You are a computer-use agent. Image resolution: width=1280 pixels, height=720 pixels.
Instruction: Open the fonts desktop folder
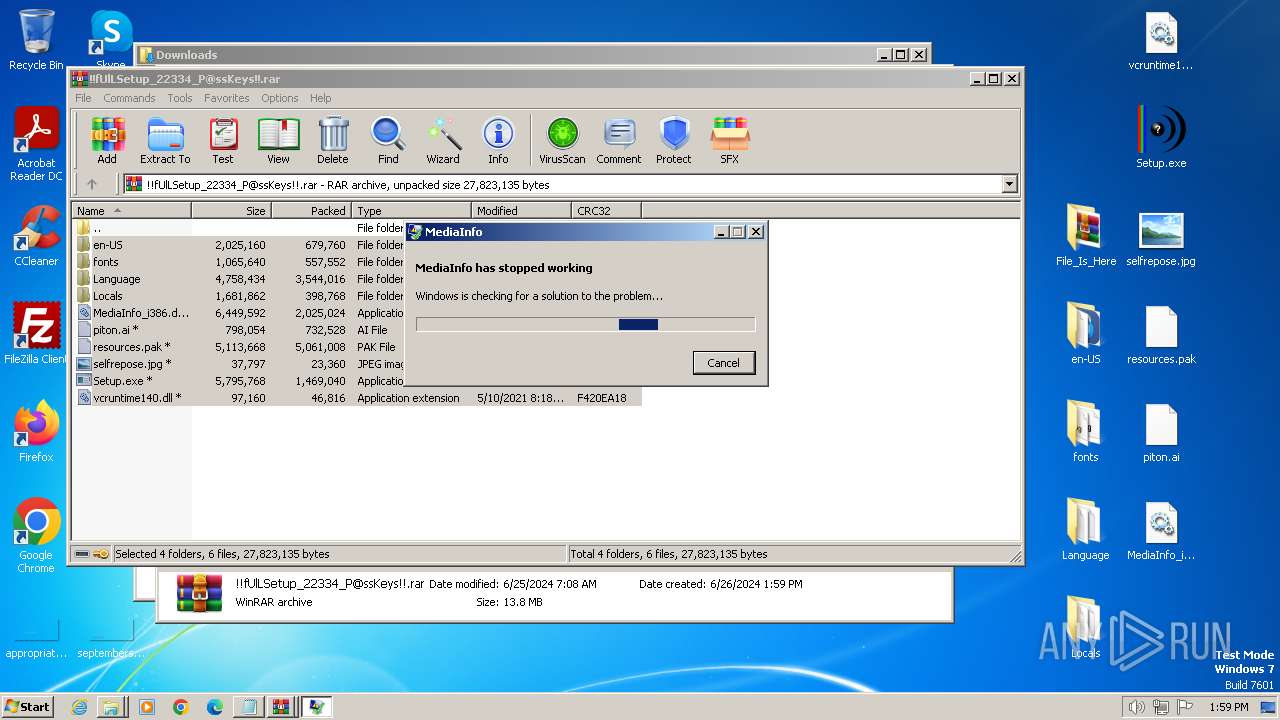point(1086,432)
